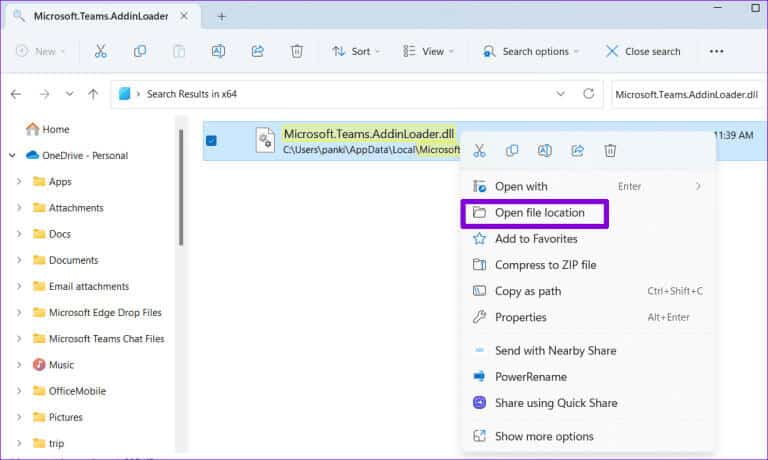Click Close search button

point(643,51)
